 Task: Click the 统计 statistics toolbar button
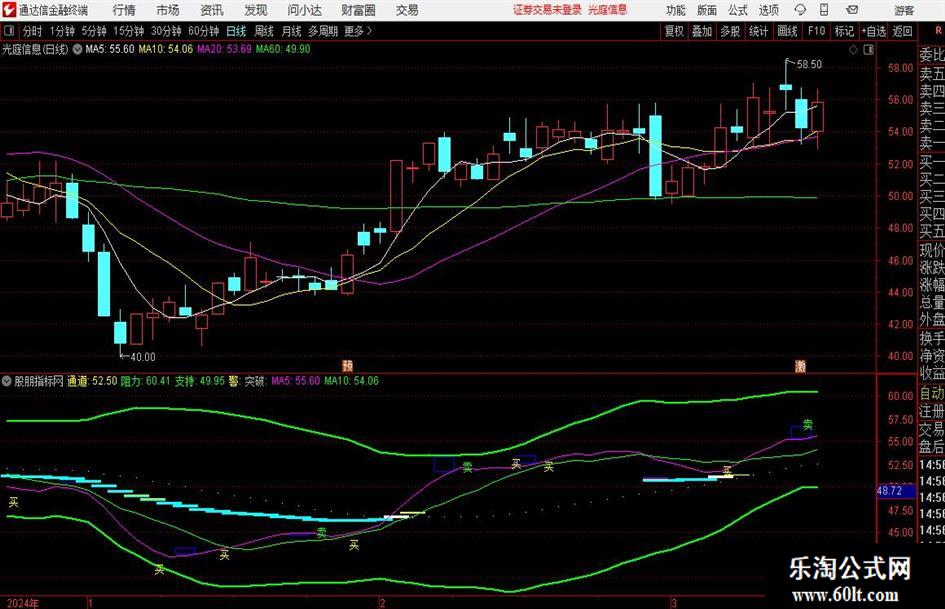[x=759, y=31]
